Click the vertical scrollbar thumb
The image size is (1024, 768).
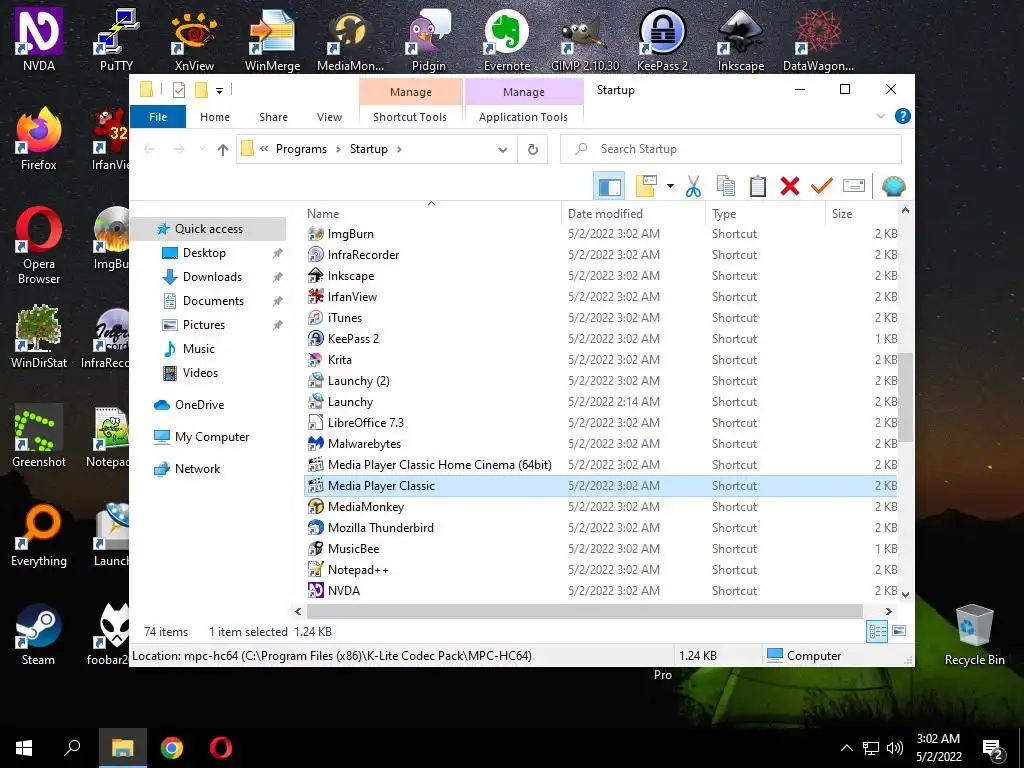[905, 397]
